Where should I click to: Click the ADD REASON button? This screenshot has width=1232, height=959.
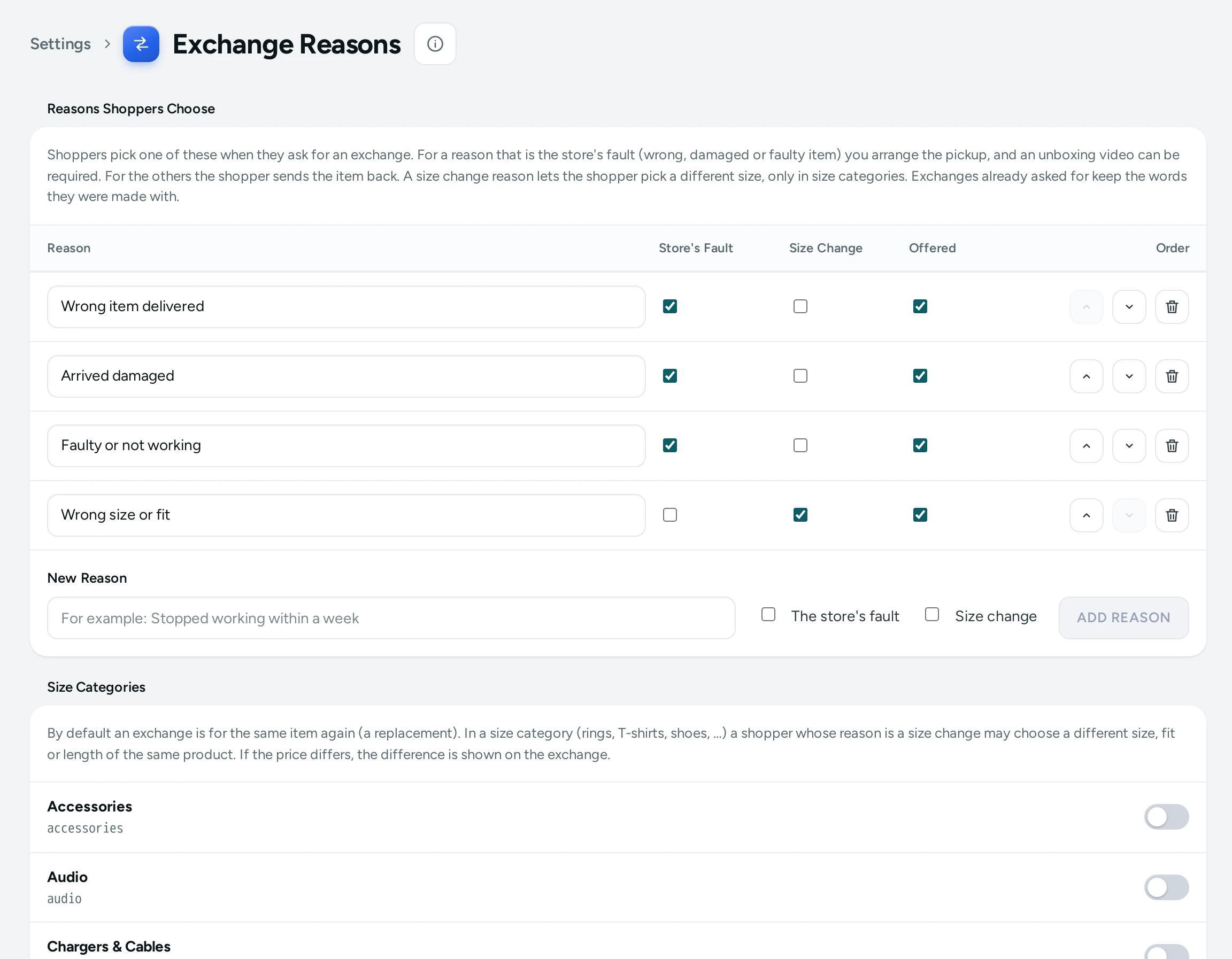pos(1123,618)
